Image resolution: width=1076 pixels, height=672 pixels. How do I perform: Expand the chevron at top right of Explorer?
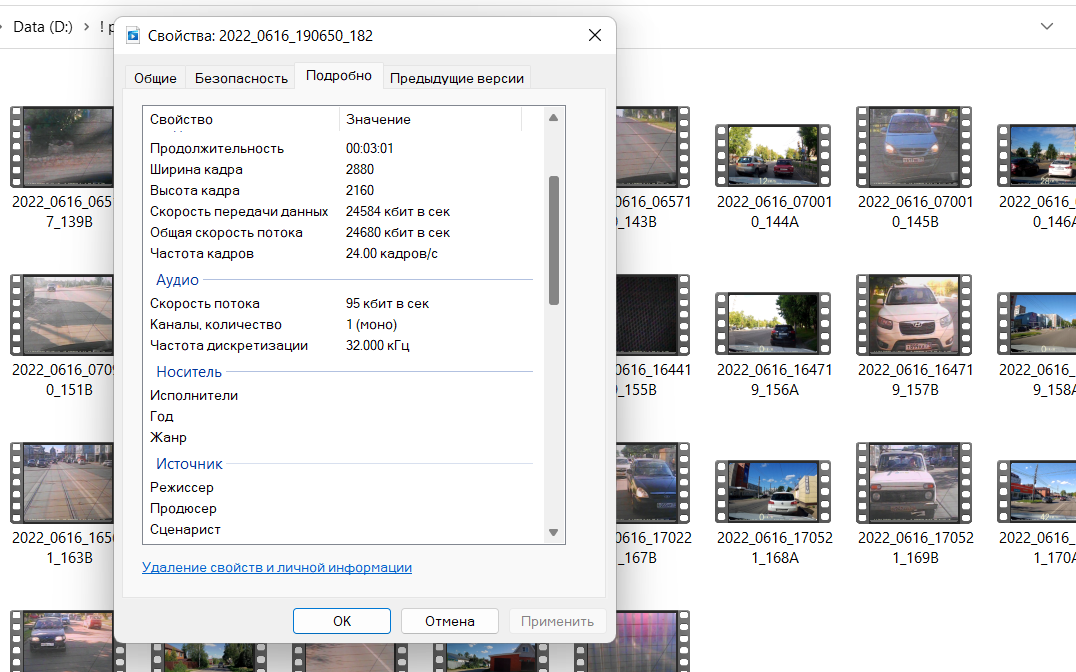point(1047,26)
